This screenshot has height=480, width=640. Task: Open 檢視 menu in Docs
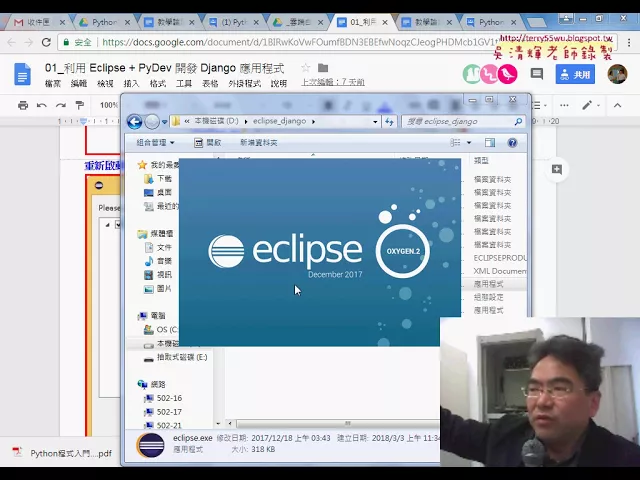click(x=105, y=83)
